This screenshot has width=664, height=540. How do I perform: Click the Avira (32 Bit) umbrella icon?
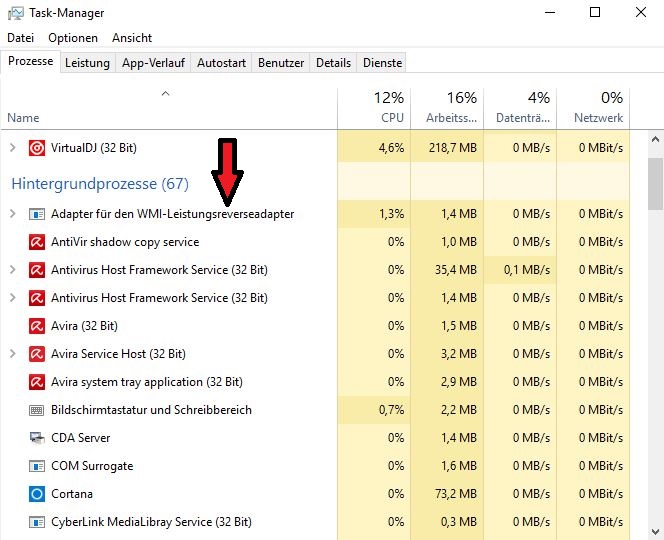(x=37, y=326)
